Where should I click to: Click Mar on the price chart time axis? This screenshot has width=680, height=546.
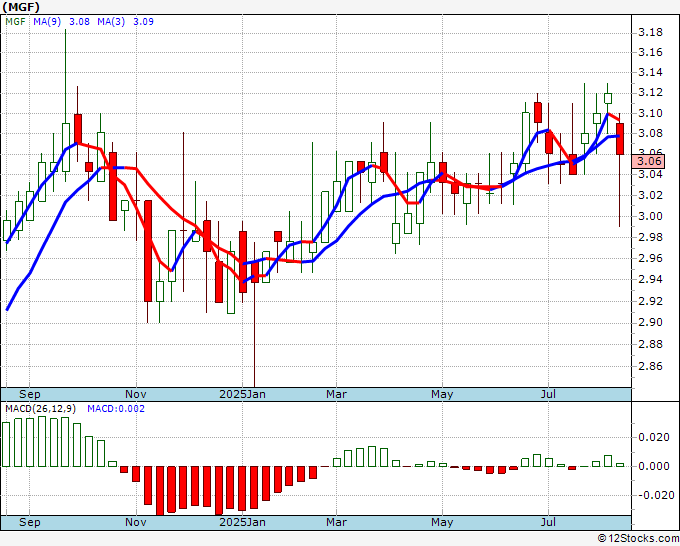(337, 394)
